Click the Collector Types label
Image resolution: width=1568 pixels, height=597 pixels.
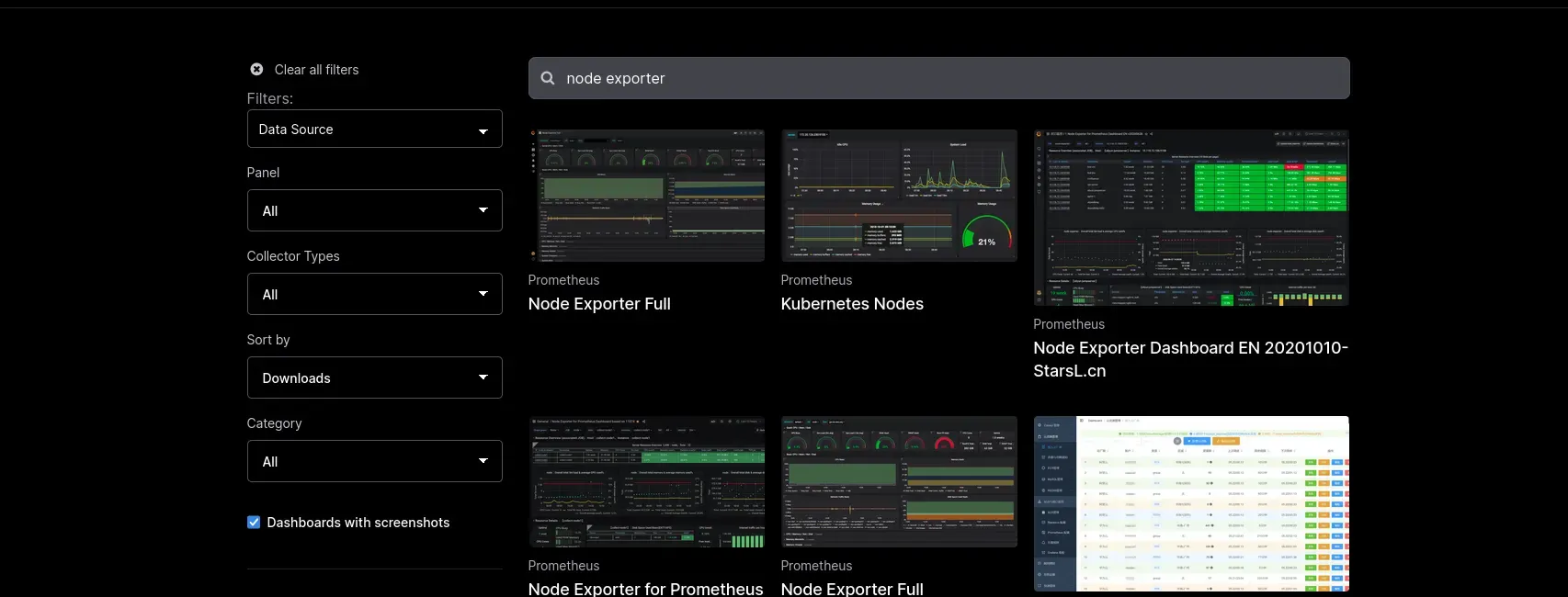coord(293,256)
